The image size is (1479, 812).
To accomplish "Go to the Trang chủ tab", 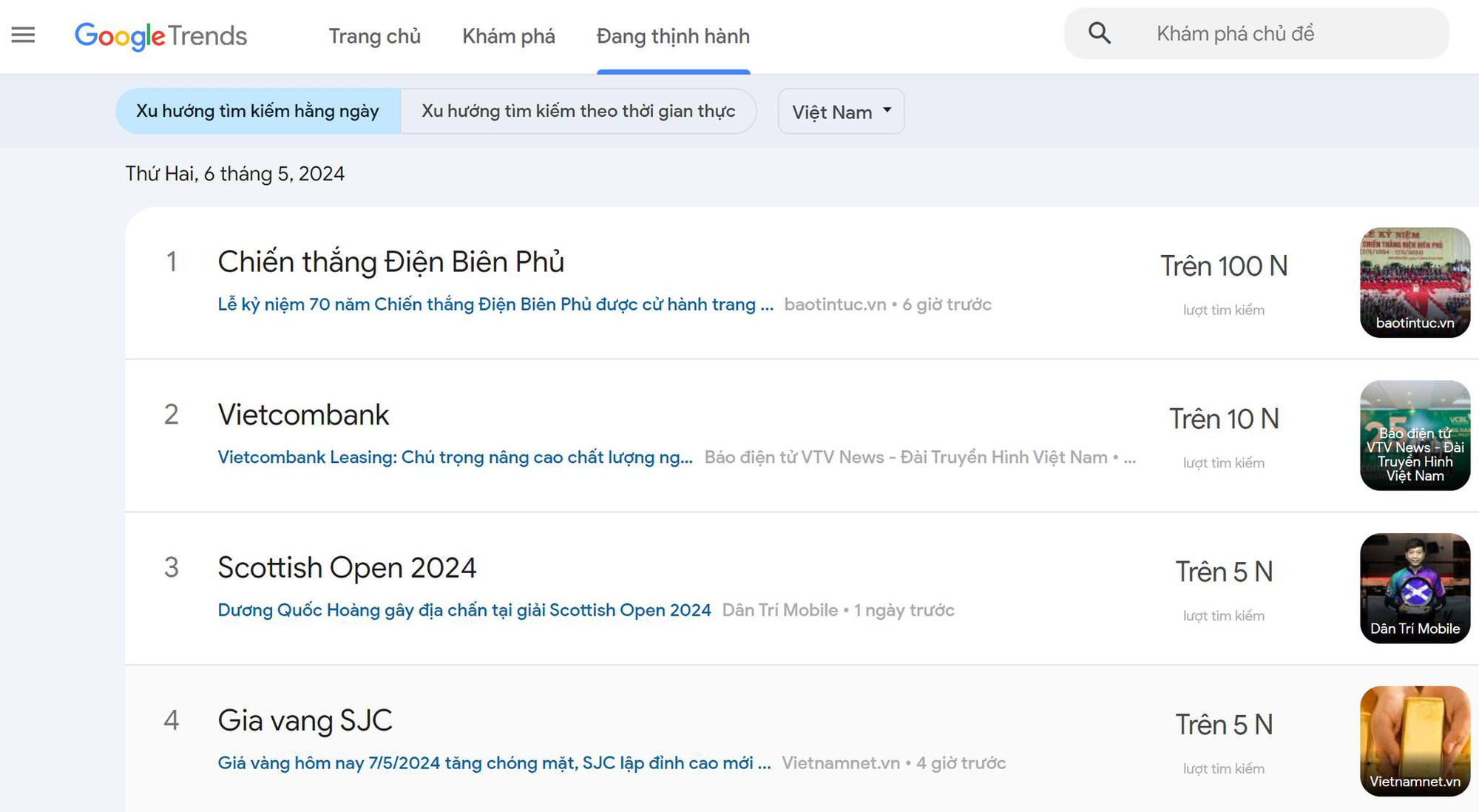I will tap(375, 35).
